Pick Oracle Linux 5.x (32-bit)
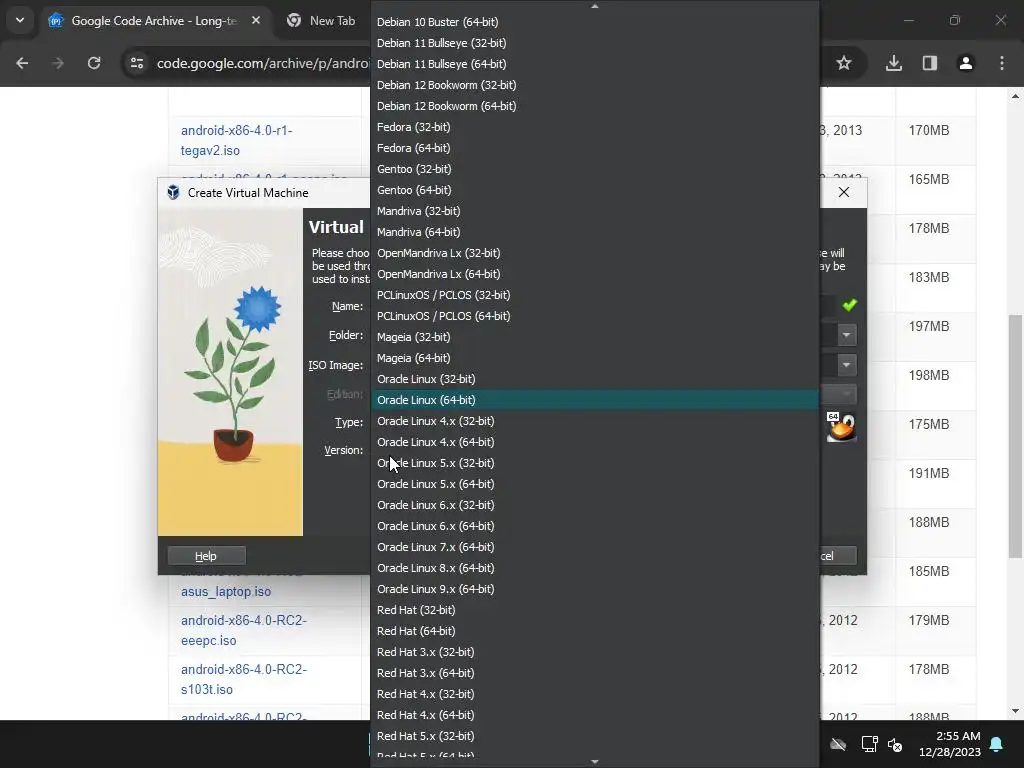The image size is (1024, 768). [595, 463]
